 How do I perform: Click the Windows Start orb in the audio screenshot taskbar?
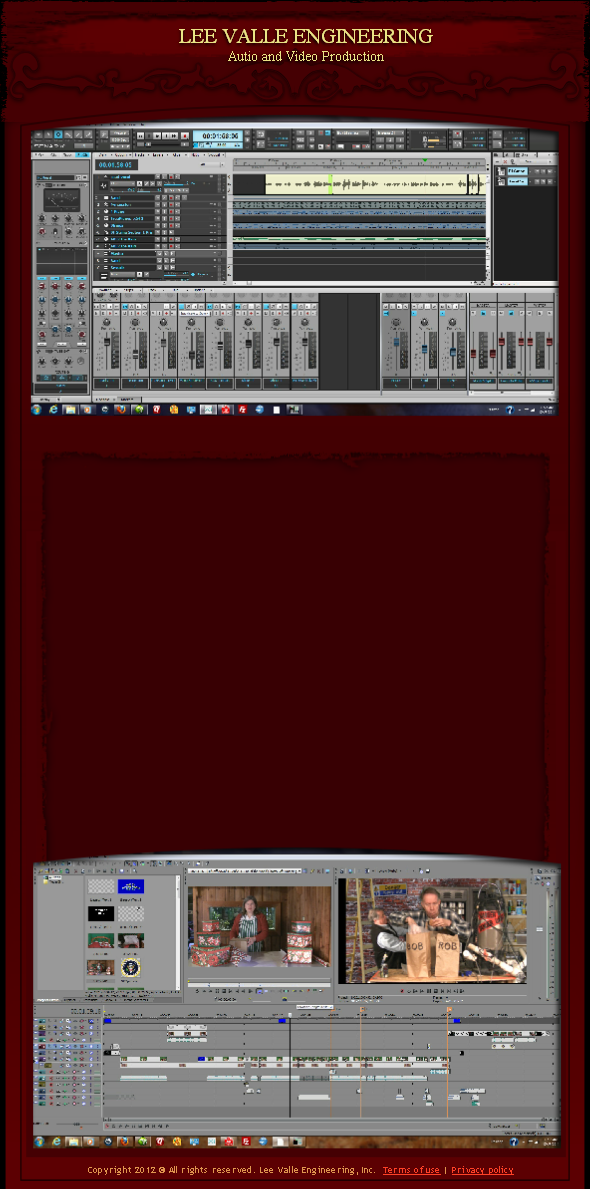coord(37,409)
